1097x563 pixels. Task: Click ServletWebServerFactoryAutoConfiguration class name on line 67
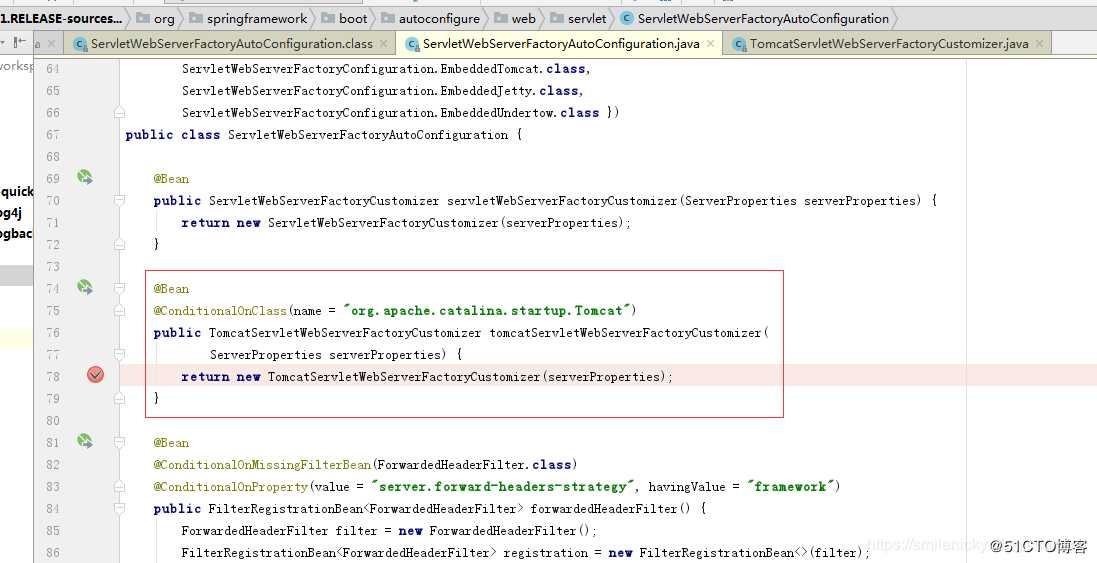[x=368, y=135]
